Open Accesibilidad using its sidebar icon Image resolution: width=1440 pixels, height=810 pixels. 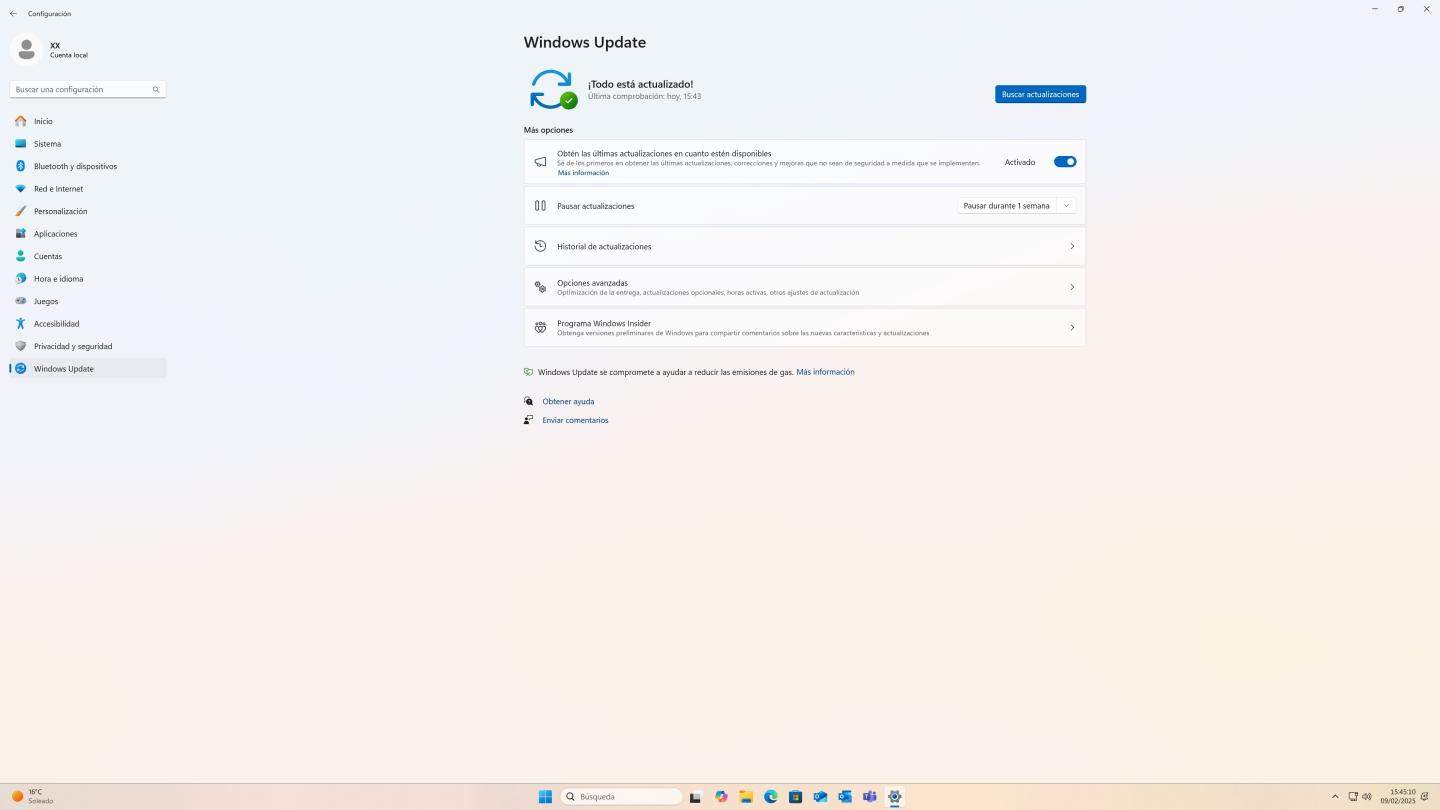click(x=20, y=324)
